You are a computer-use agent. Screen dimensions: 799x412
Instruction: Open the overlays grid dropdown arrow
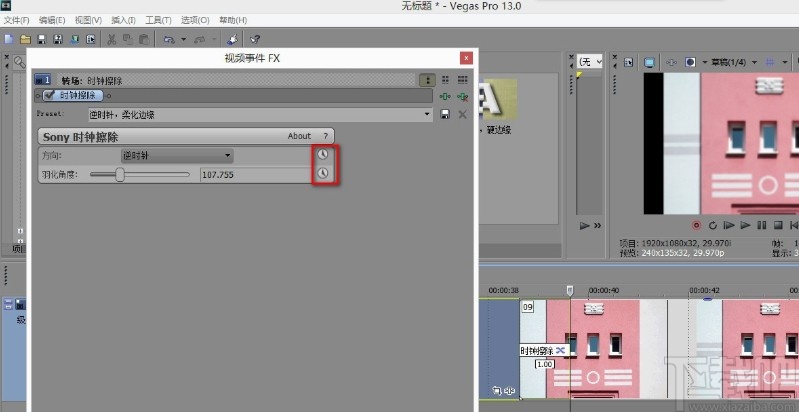coord(784,62)
